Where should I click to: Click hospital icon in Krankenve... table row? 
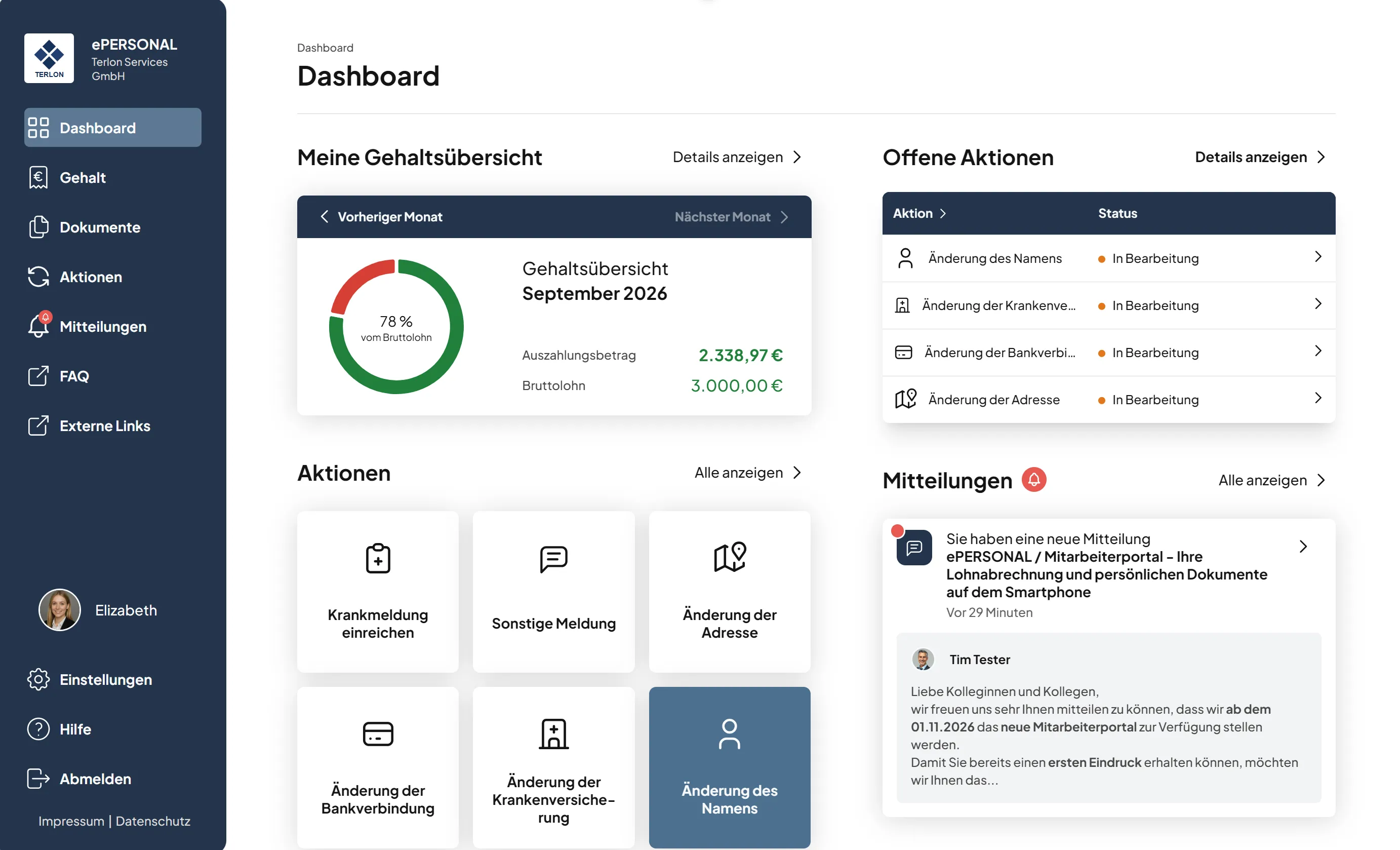coord(902,305)
